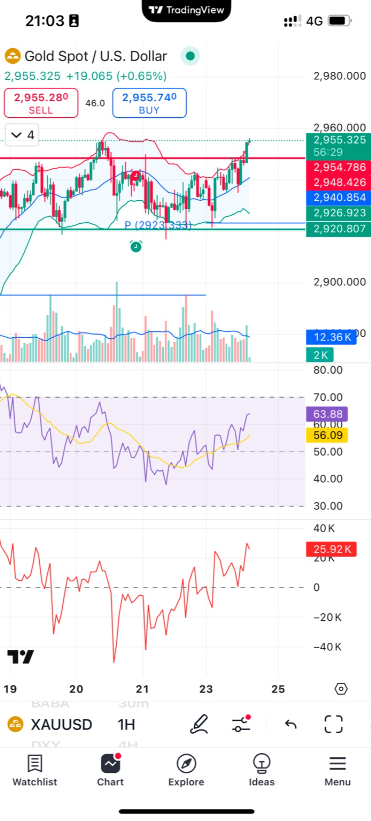Open chart scale settings hexagon icon

(341, 689)
